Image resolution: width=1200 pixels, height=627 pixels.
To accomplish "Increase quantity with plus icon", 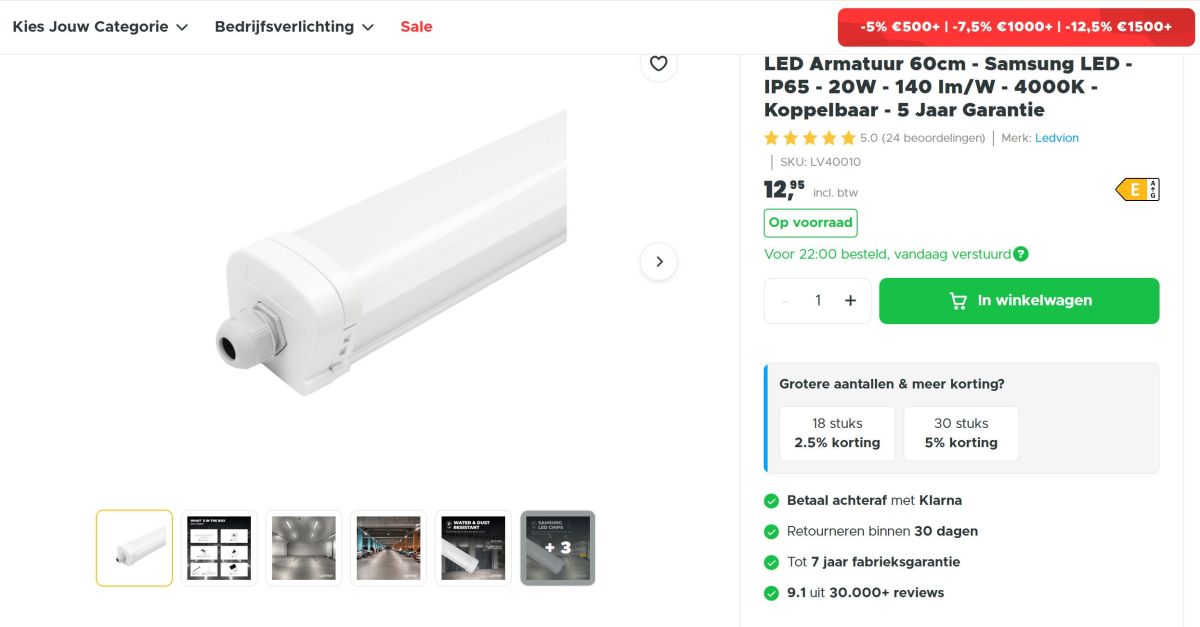I will [850, 301].
